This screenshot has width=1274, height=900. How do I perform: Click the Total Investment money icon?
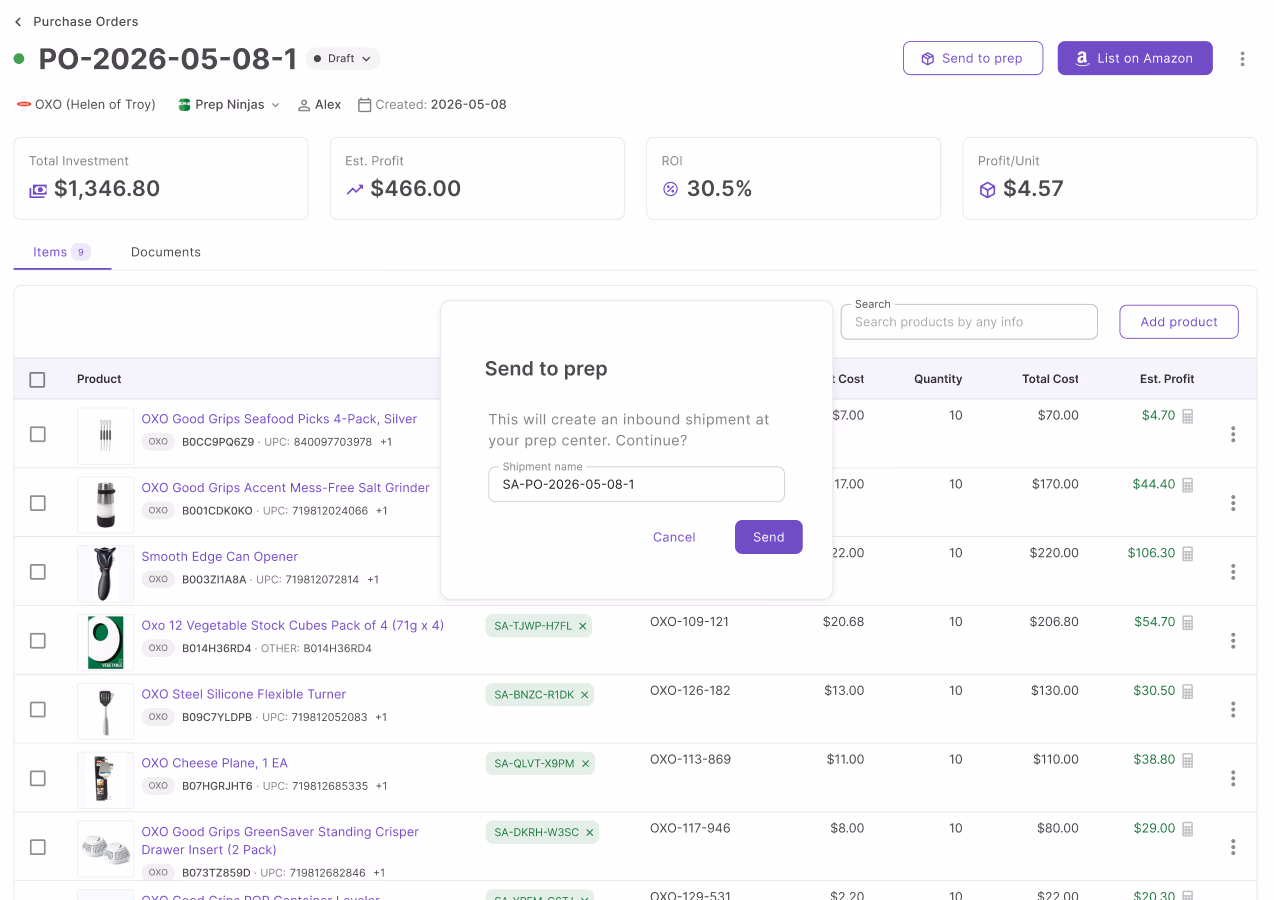(38, 190)
